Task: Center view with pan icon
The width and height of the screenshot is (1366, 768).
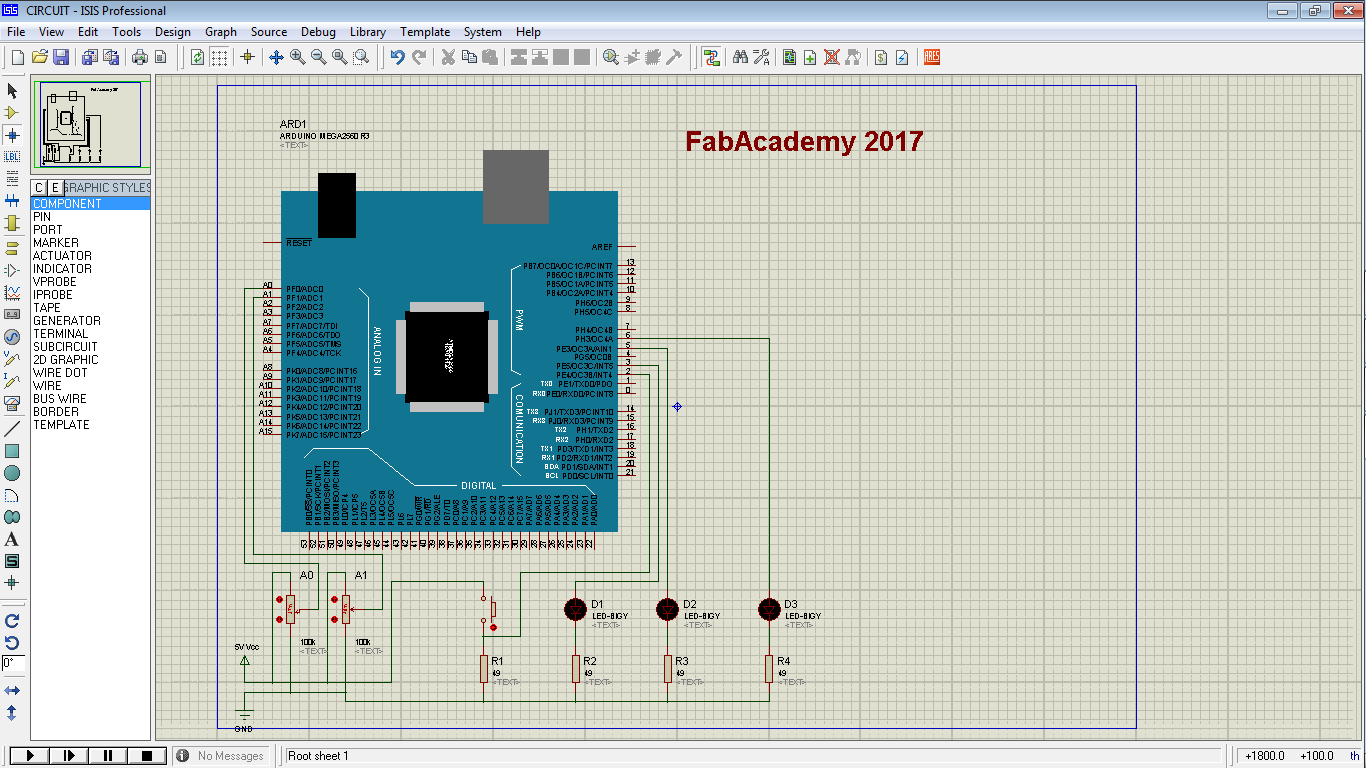Action: tap(277, 57)
